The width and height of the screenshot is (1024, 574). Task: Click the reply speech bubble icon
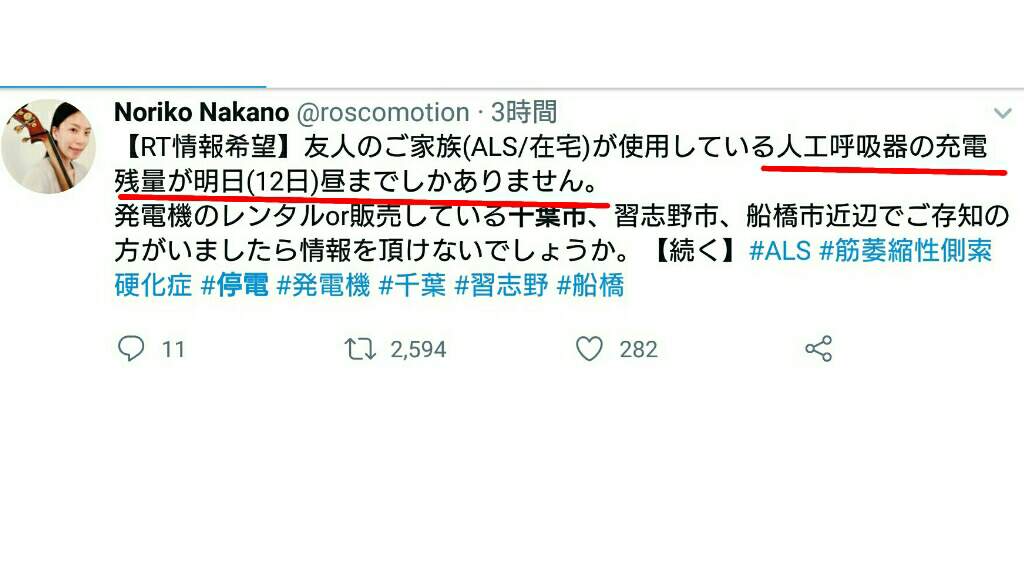pos(131,348)
